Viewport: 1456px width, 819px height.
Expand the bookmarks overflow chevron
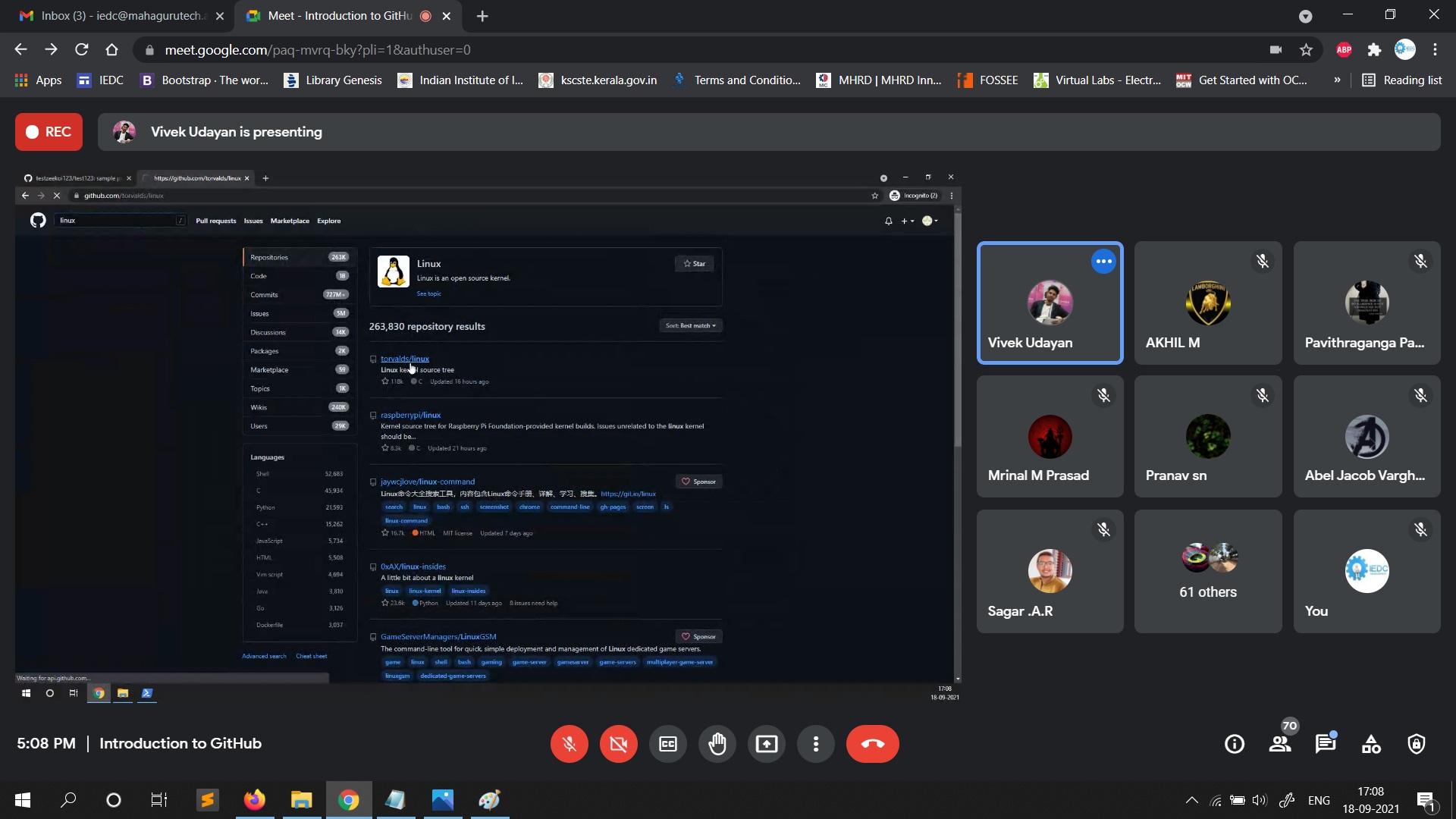click(1337, 80)
